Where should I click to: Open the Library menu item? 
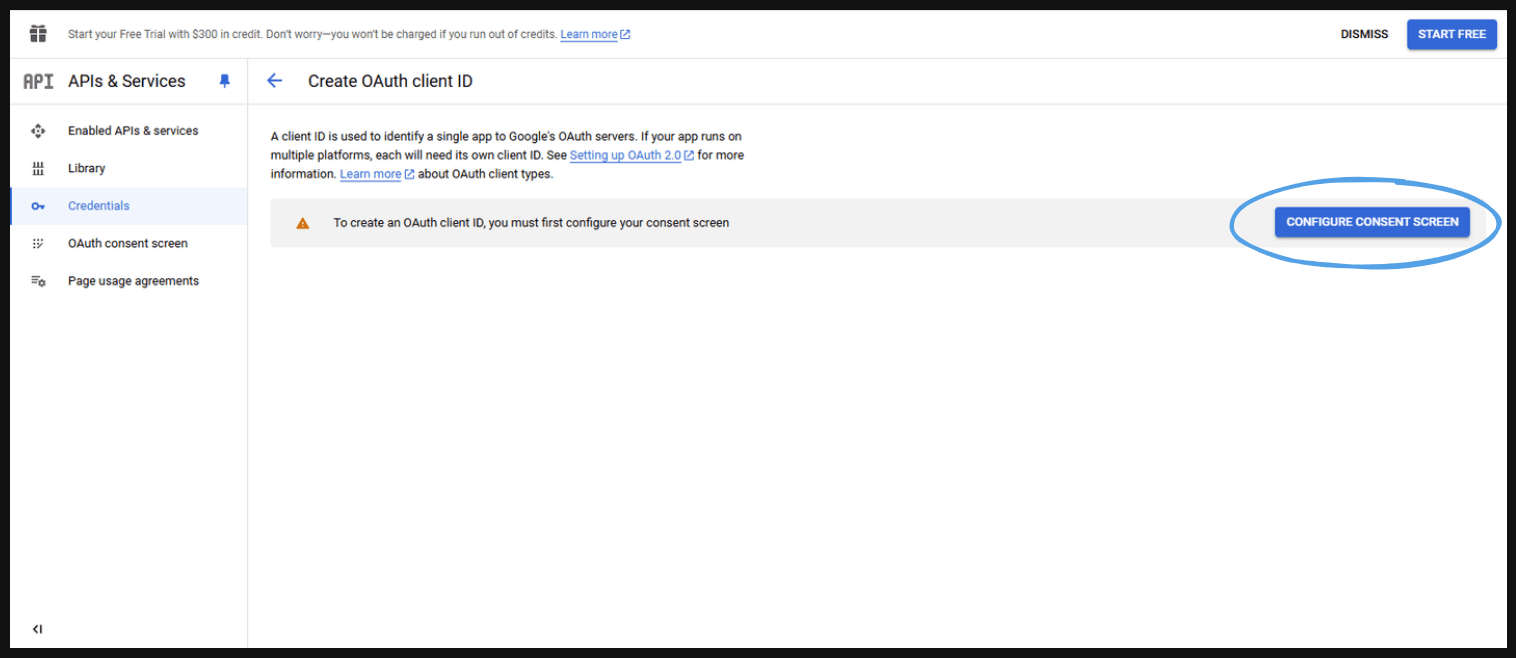tap(129, 168)
